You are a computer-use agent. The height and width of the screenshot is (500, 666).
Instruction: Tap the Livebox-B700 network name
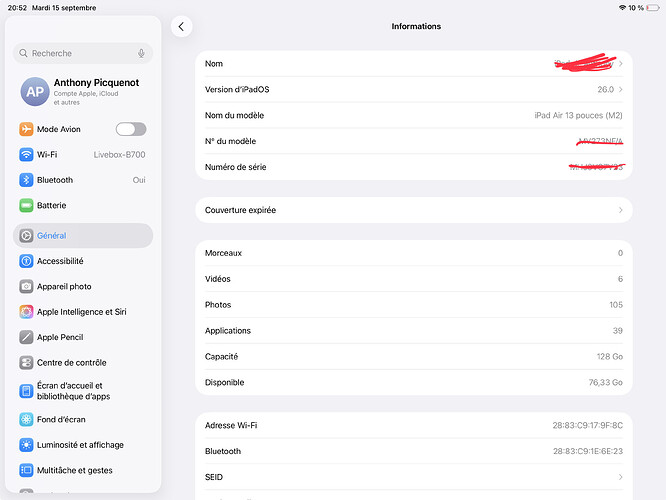[x=119, y=155]
